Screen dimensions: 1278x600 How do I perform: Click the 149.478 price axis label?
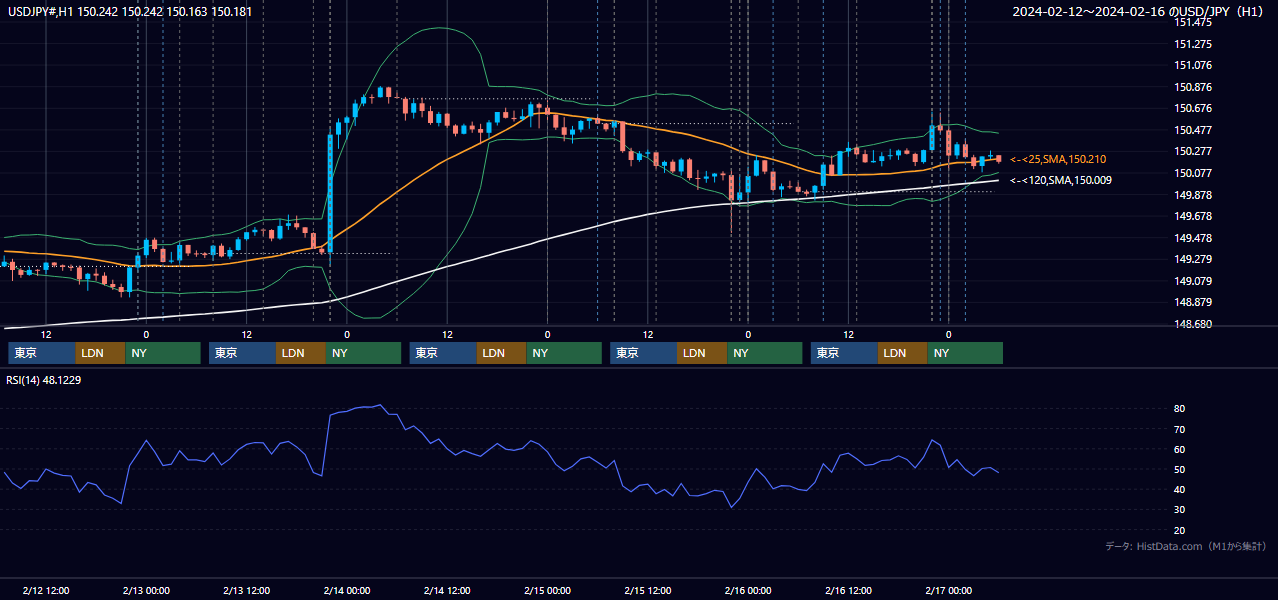point(1193,238)
